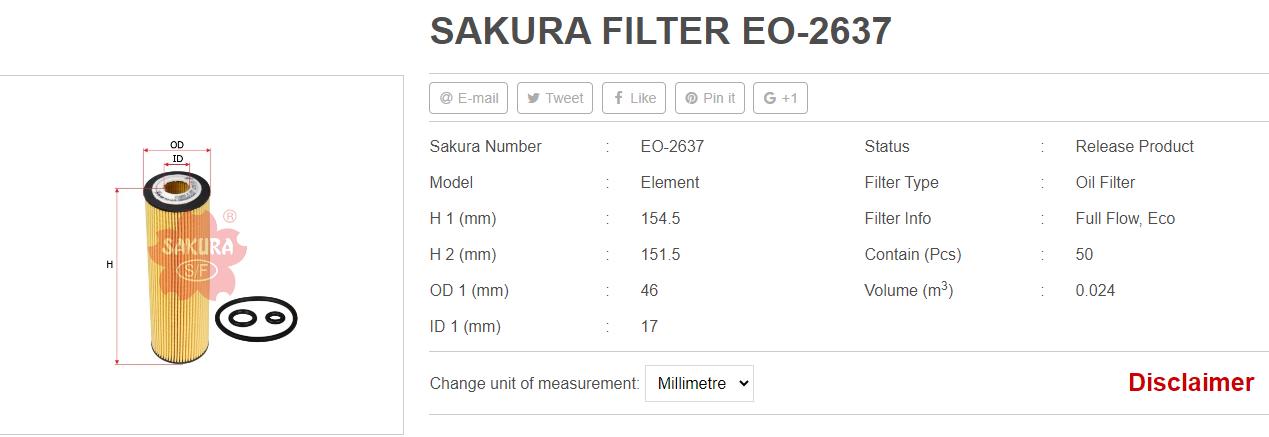1269x437 pixels.
Task: Click the yellow oil filter element image
Action: (x=176, y=270)
